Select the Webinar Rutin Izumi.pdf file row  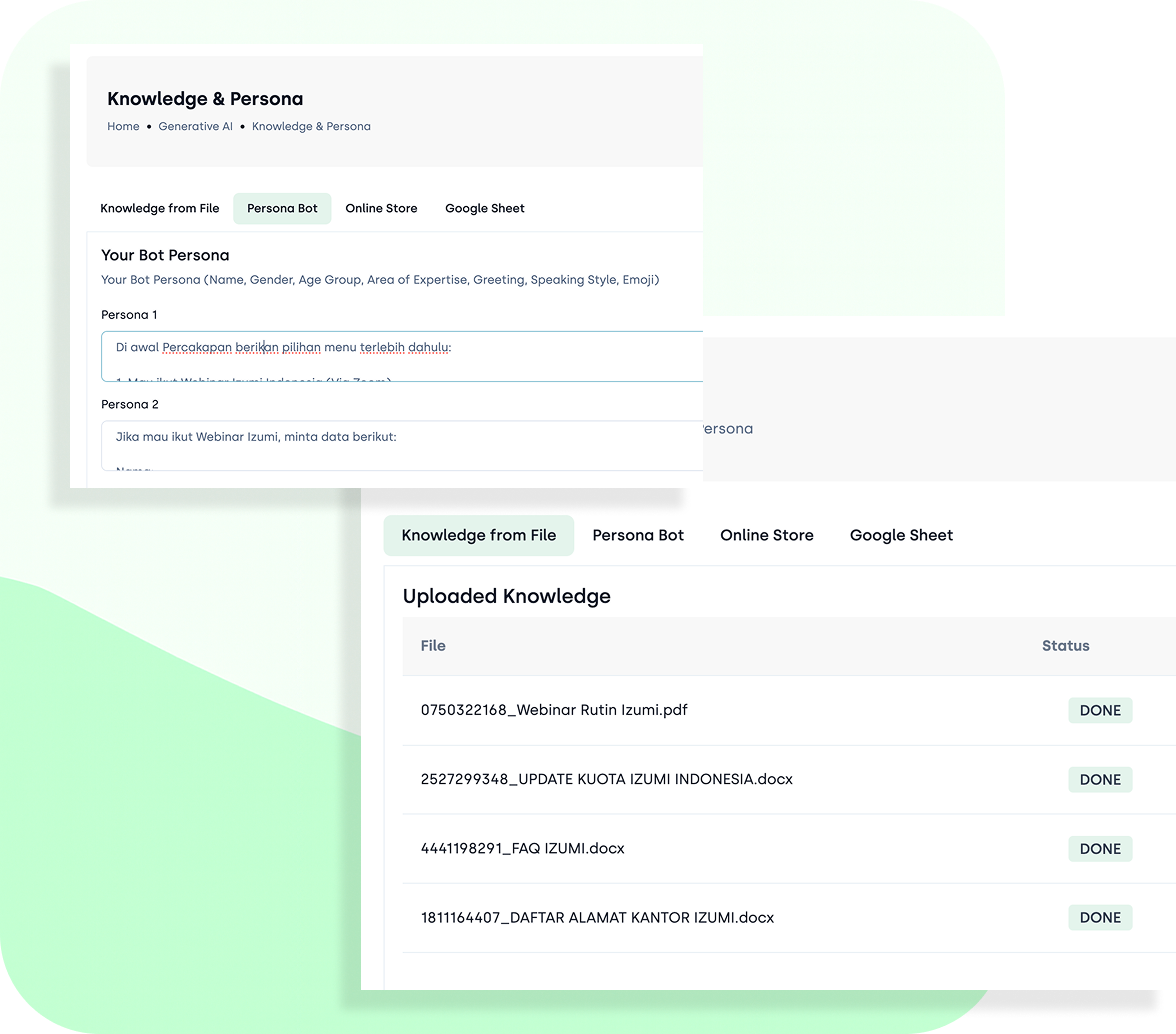click(553, 710)
